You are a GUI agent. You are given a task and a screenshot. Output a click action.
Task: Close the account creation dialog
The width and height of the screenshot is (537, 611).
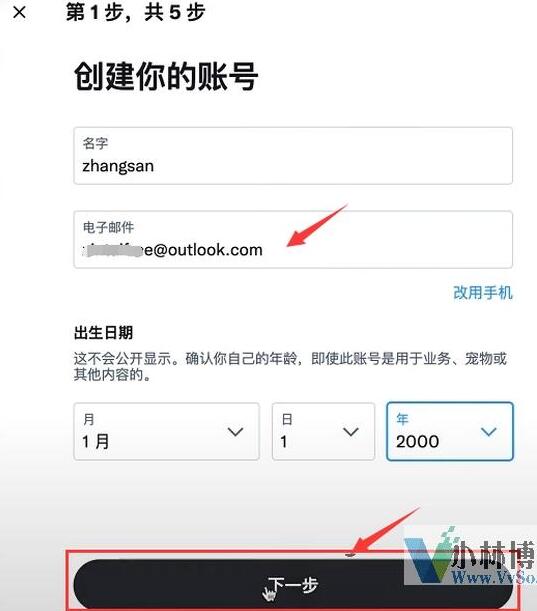19,12
